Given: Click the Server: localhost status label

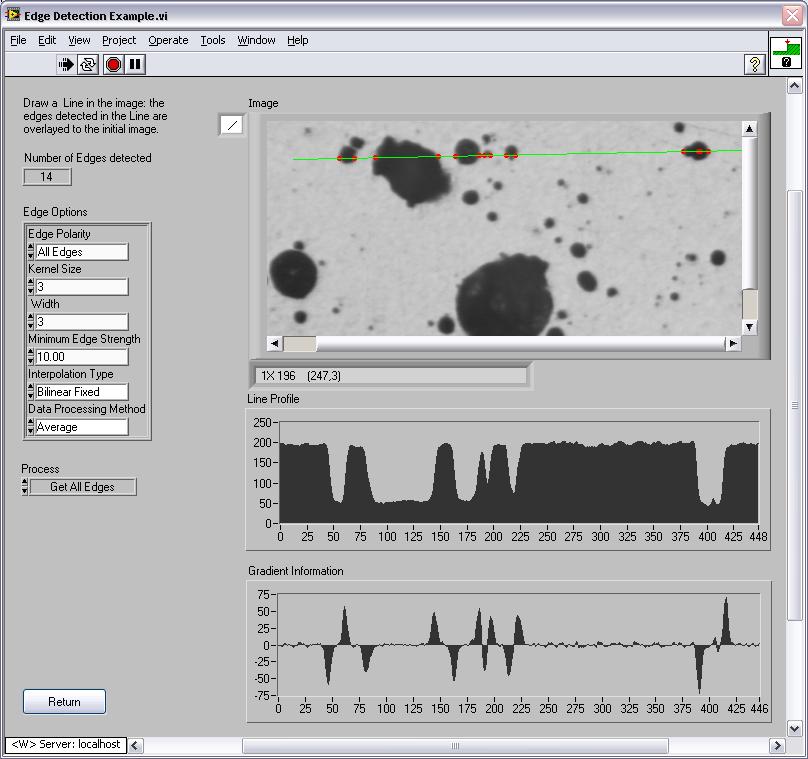Looking at the screenshot, I should [x=66, y=745].
